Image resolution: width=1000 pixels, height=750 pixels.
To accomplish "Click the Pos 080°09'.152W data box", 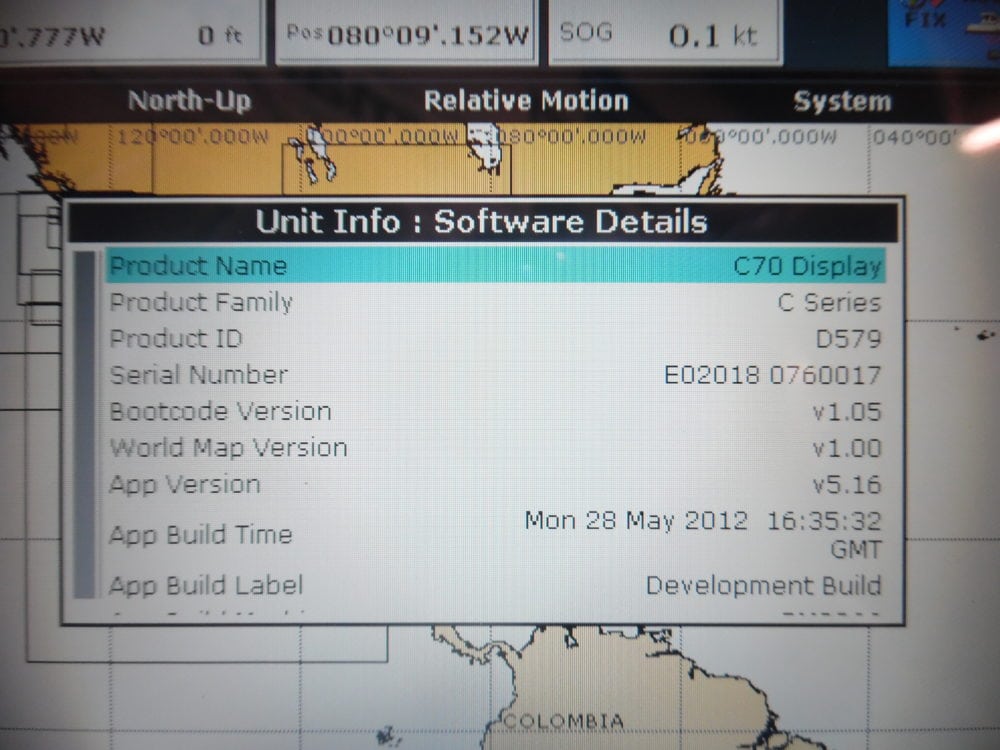I will pyautogui.click(x=406, y=33).
